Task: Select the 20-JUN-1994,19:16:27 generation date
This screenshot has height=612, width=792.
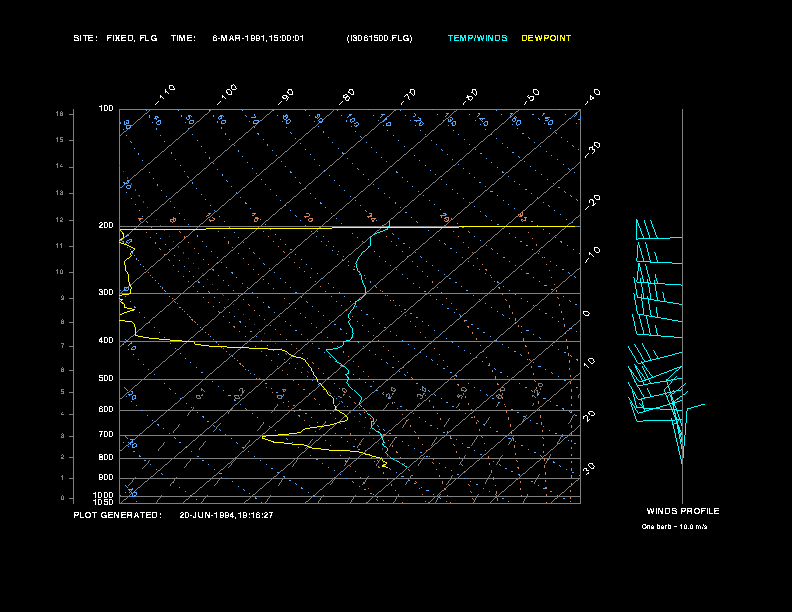Action: click(226, 515)
